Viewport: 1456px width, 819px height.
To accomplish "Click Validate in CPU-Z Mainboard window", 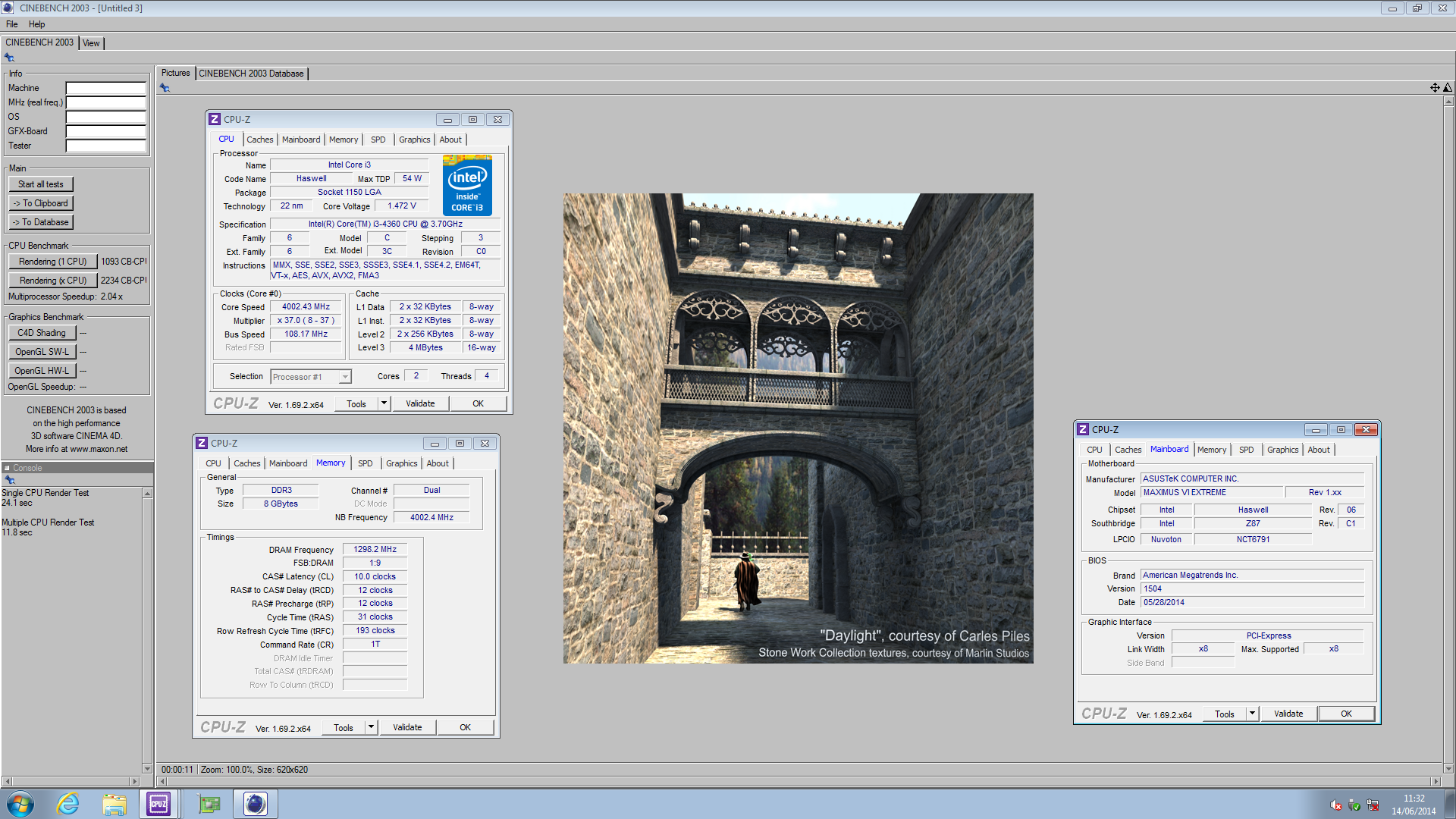I will click(1288, 714).
